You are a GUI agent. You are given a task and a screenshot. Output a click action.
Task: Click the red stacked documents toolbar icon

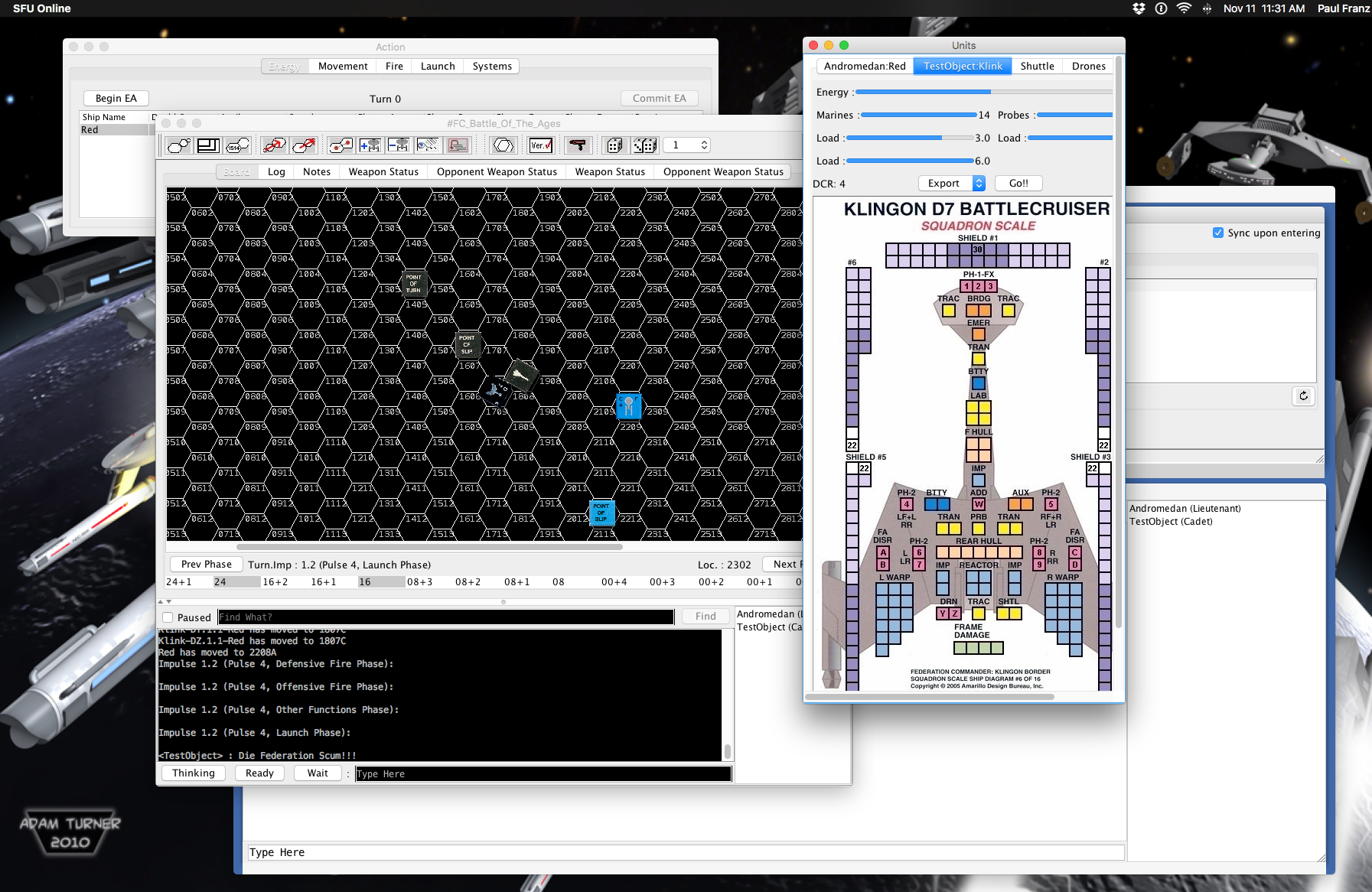click(x=458, y=145)
